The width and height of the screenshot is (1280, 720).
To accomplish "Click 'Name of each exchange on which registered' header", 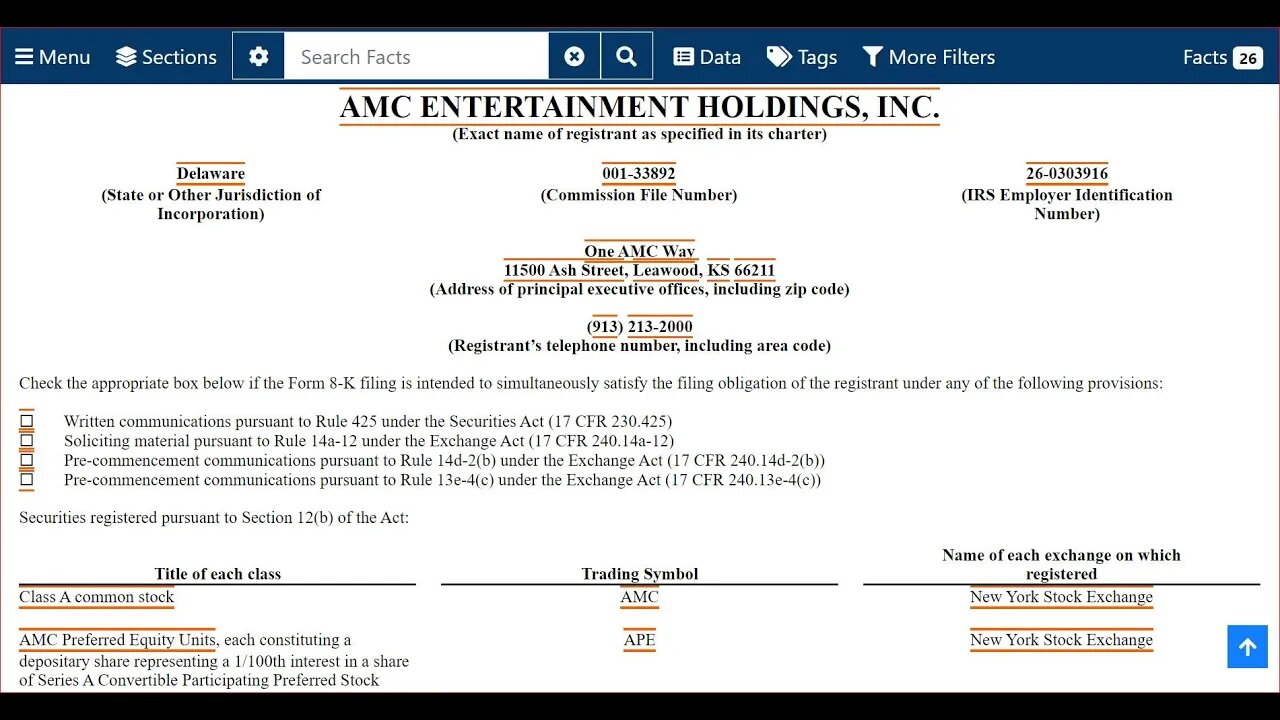I will tap(1061, 564).
